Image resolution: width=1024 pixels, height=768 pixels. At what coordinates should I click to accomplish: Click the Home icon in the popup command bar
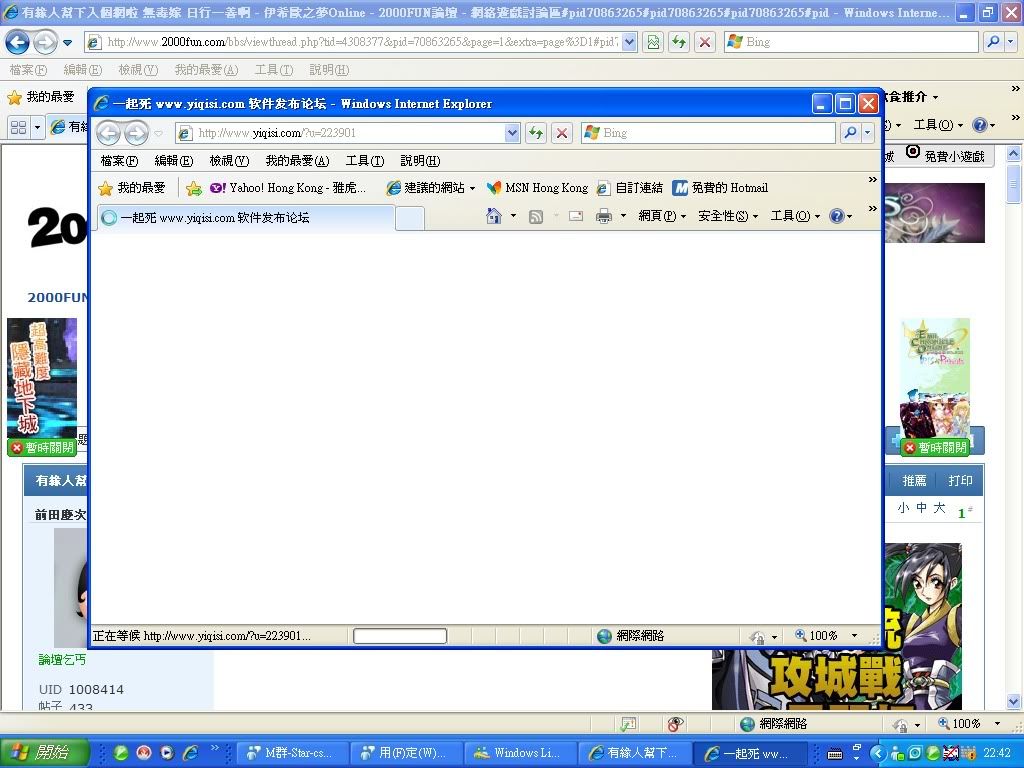click(x=493, y=216)
